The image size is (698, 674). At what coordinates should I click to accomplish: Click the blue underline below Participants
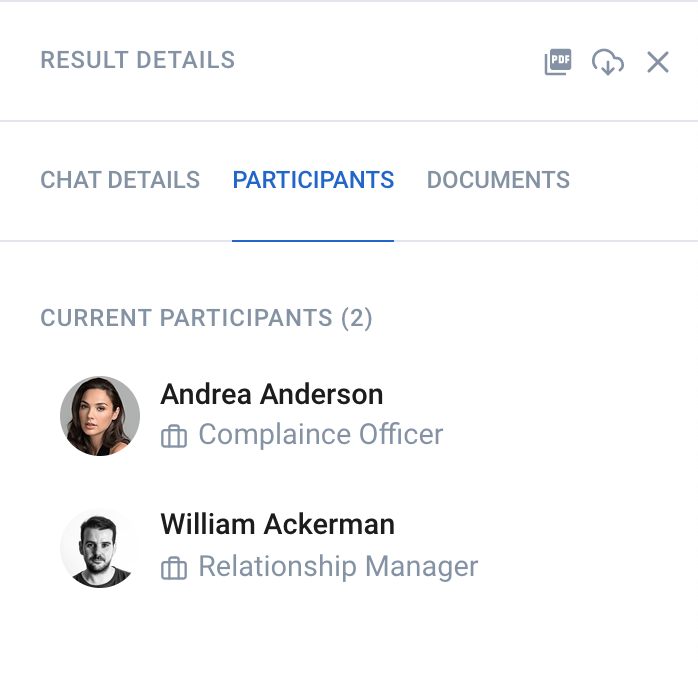(313, 241)
